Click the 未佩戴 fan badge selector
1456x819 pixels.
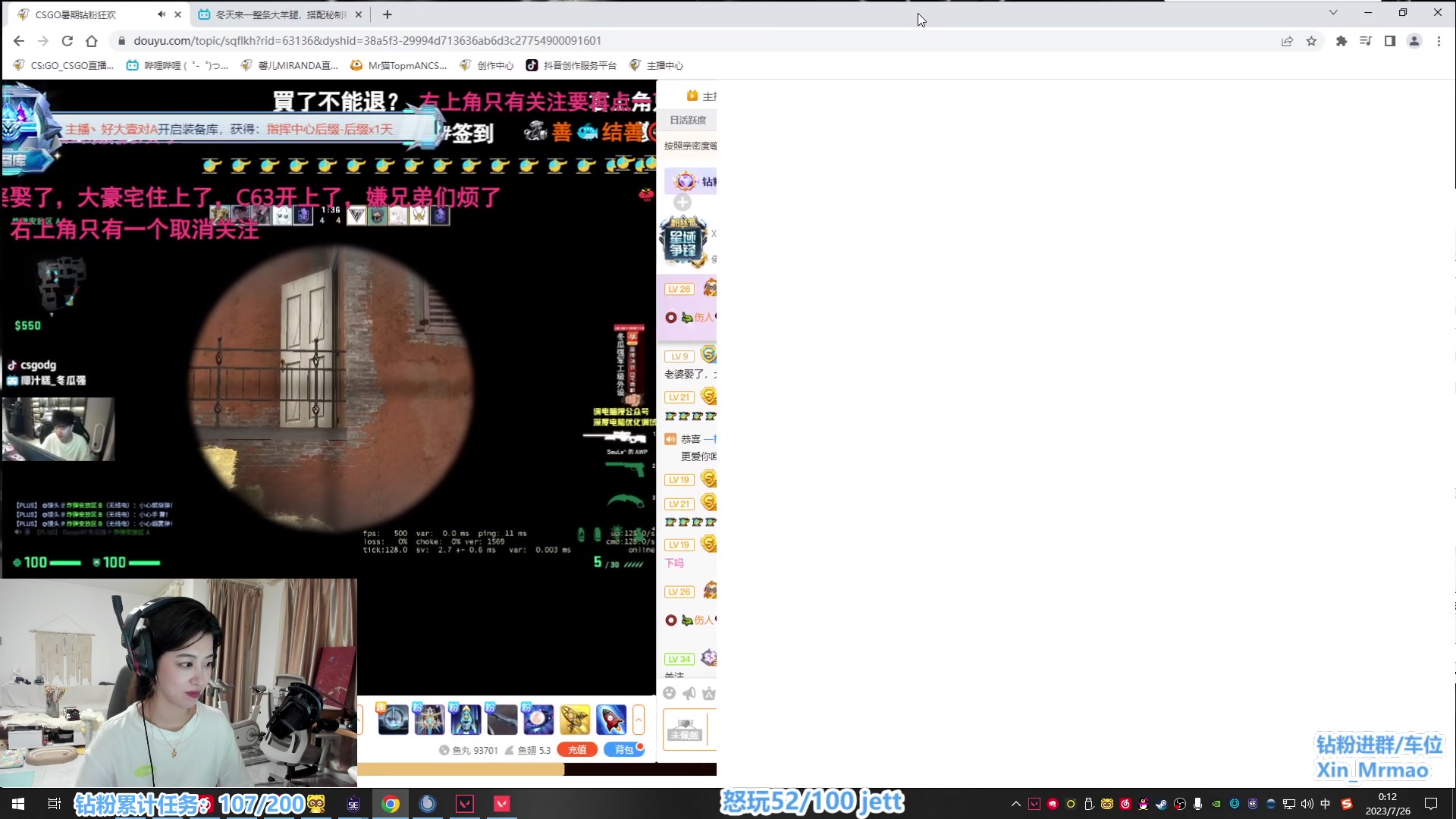coord(686,730)
